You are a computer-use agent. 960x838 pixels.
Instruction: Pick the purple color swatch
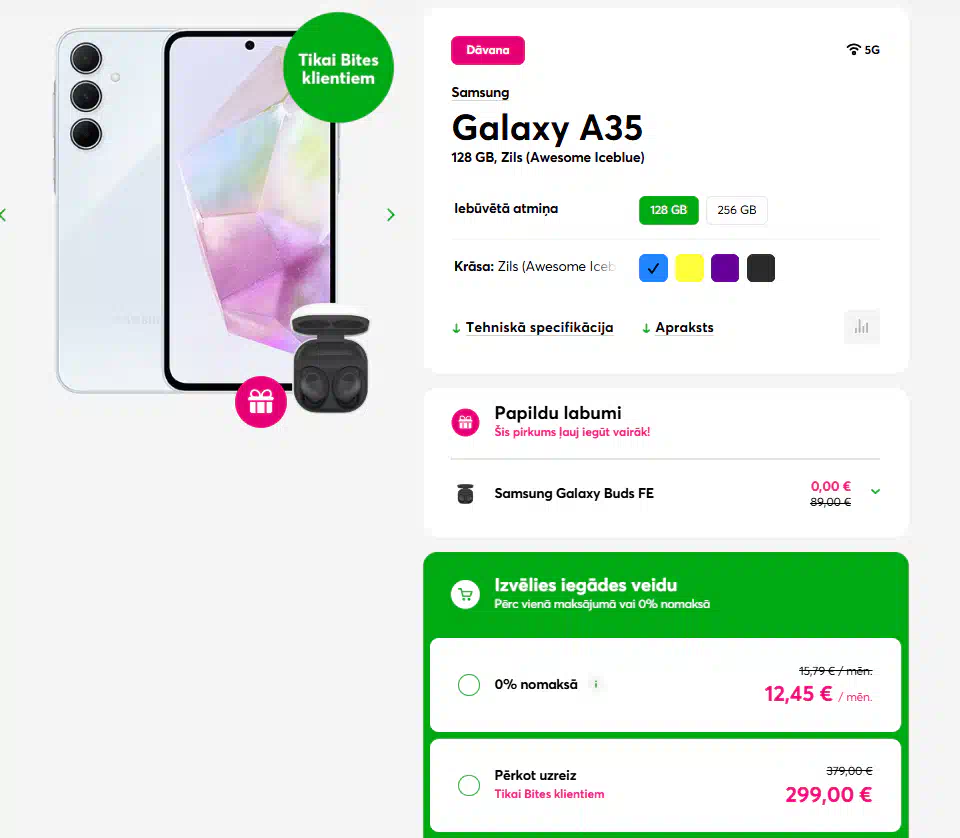(x=725, y=268)
